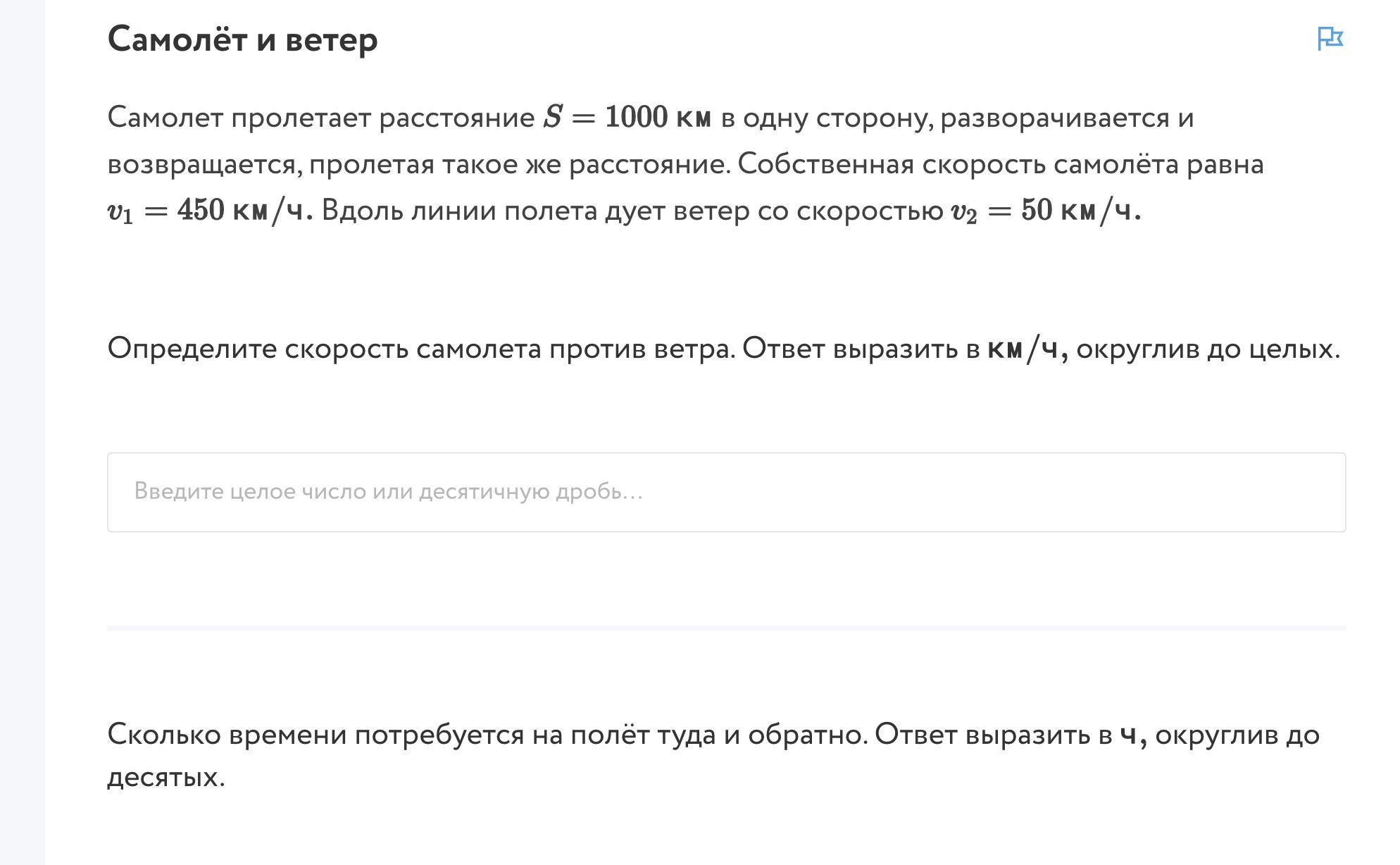
Task: Click the v2 = 50 км/ч formula
Action: (x=1046, y=211)
